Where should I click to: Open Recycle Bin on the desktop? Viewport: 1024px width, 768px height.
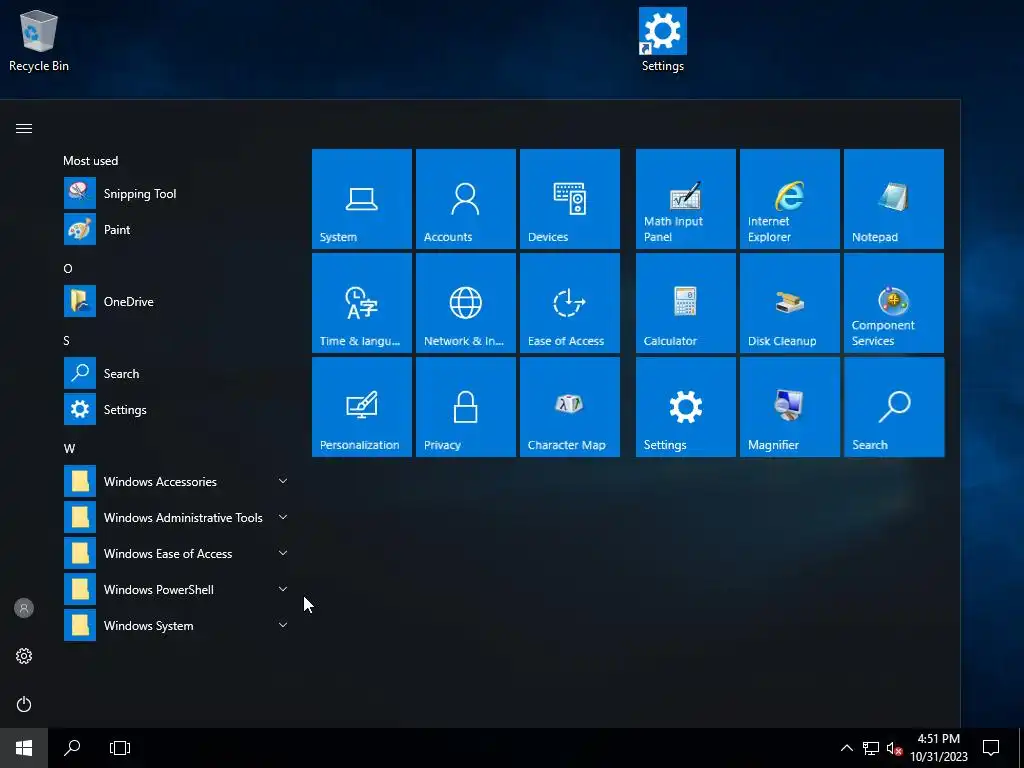(39, 40)
